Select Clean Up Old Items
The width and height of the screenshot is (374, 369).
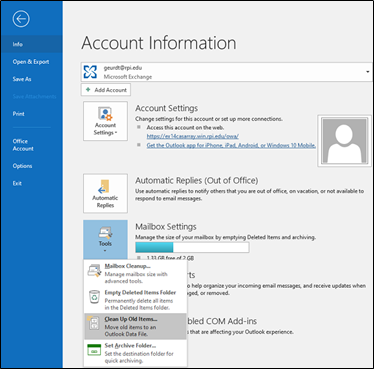coord(135,326)
